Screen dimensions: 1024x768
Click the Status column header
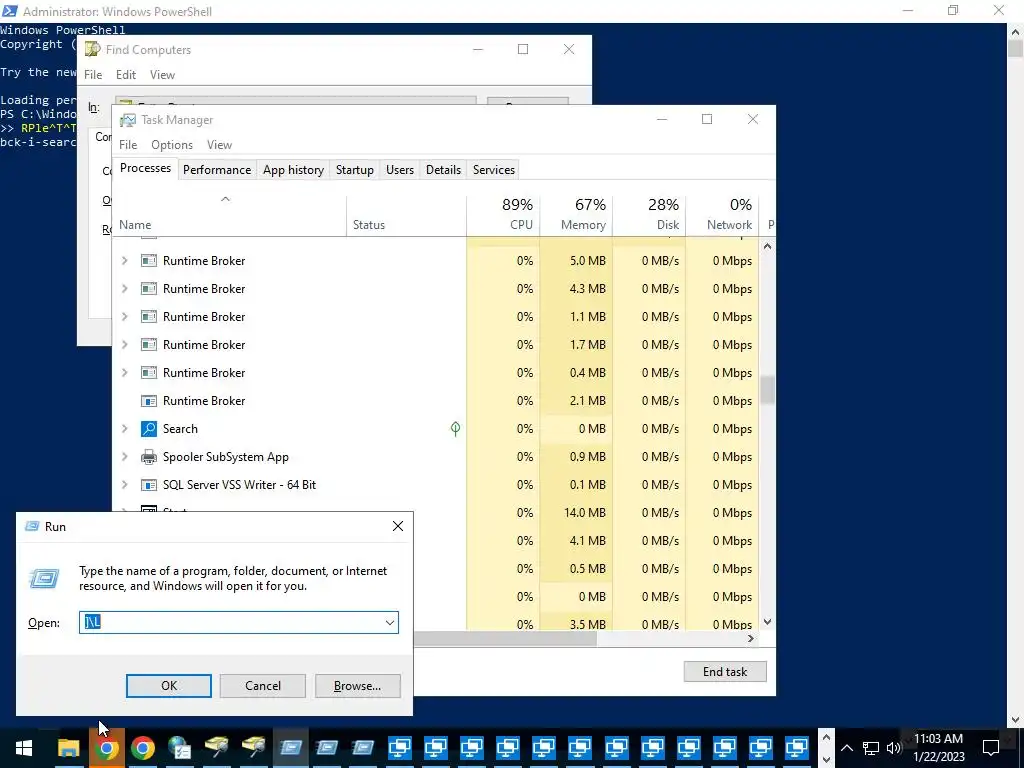(406, 215)
